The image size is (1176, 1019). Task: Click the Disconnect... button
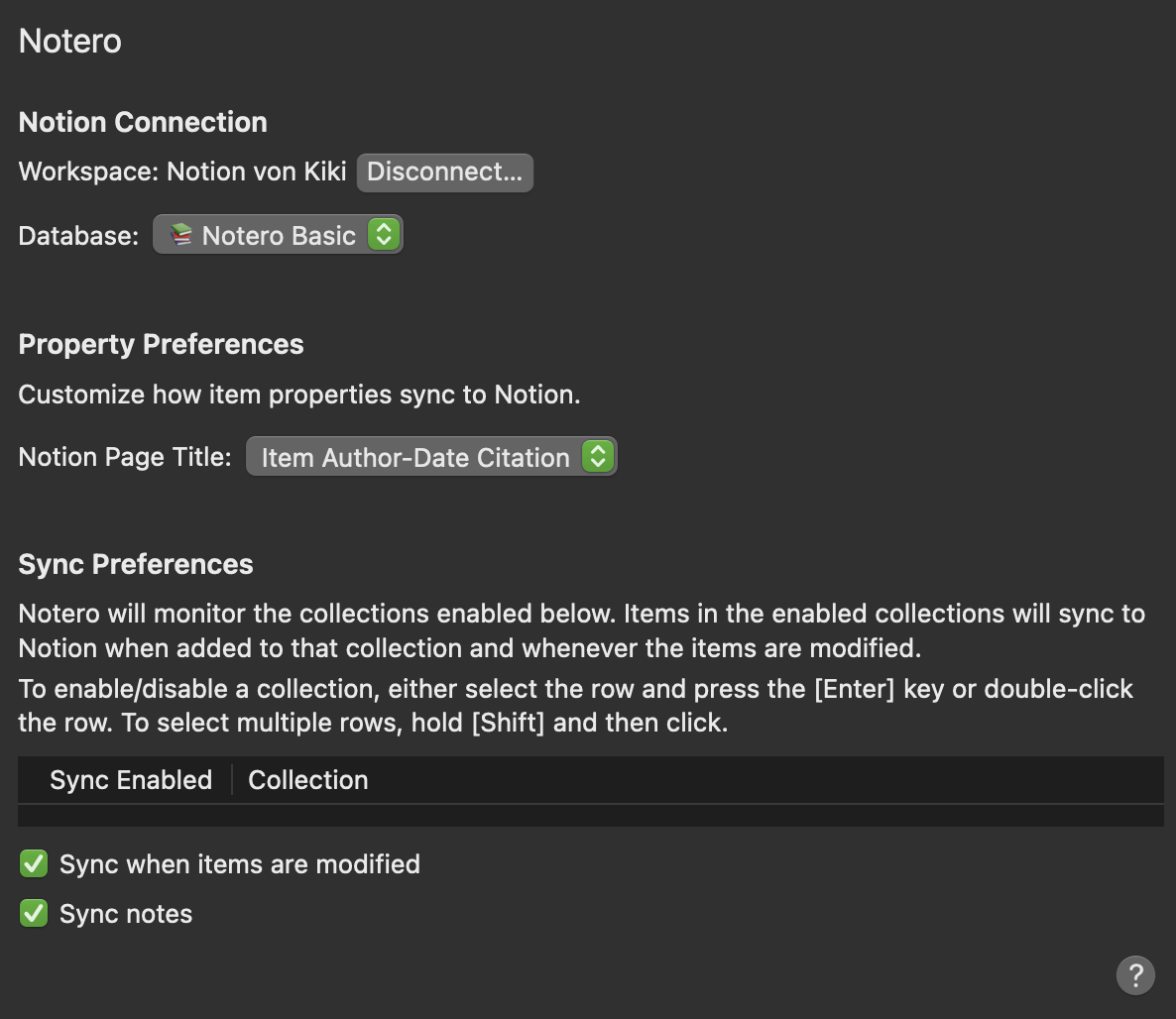point(445,172)
